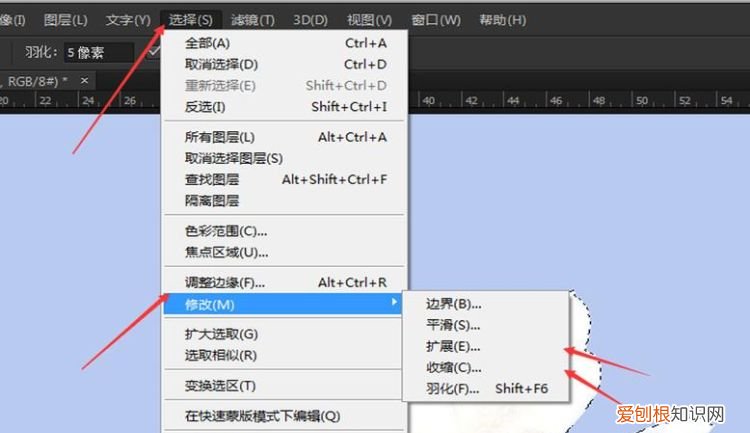
Task: Choose 隔离图层 menu entry
Action: 286,200
